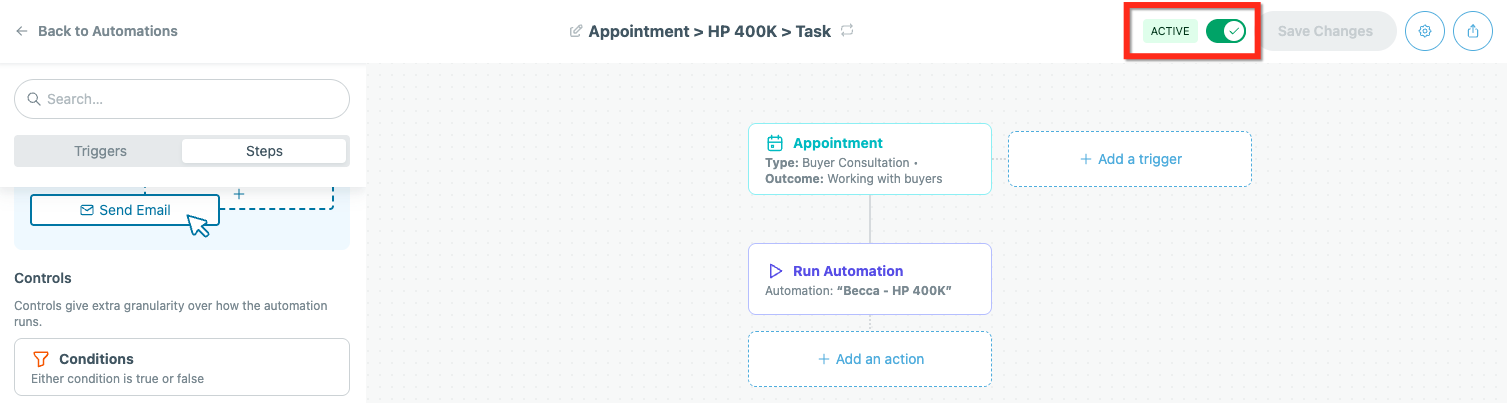This screenshot has height=403, width=1507.
Task: Click Add an action box
Action: (x=870, y=359)
